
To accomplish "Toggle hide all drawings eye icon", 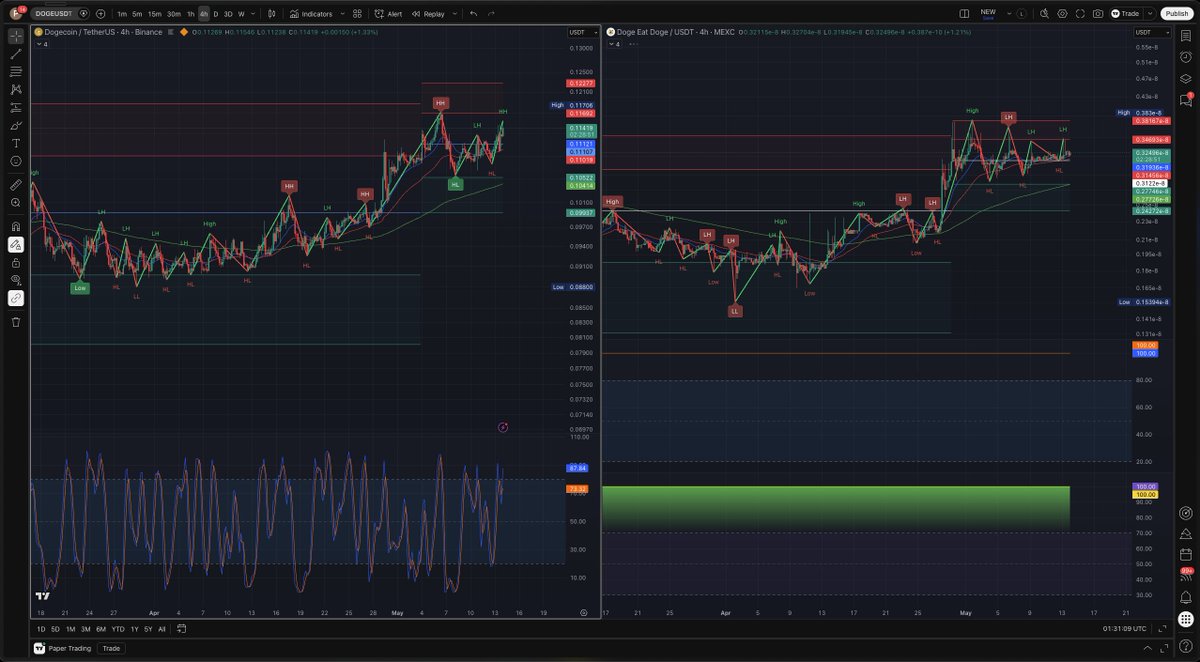I will pyautogui.click(x=16, y=280).
